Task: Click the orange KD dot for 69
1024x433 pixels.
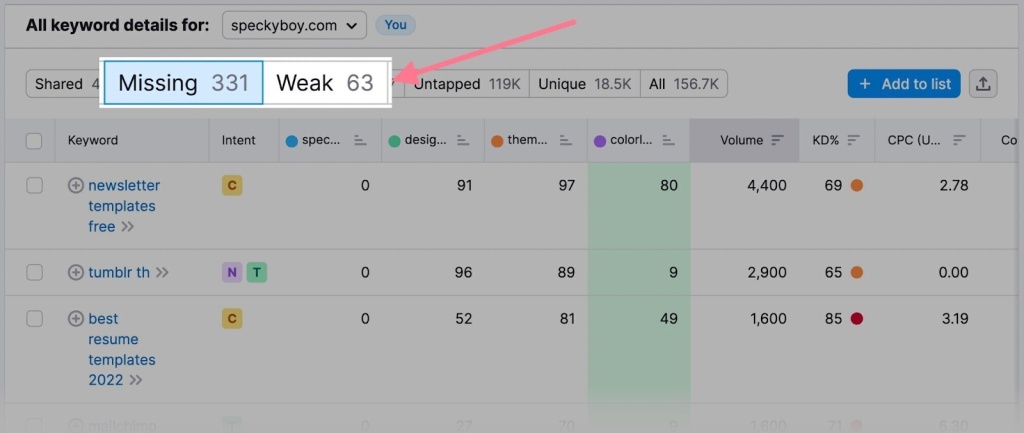Action: point(856,185)
